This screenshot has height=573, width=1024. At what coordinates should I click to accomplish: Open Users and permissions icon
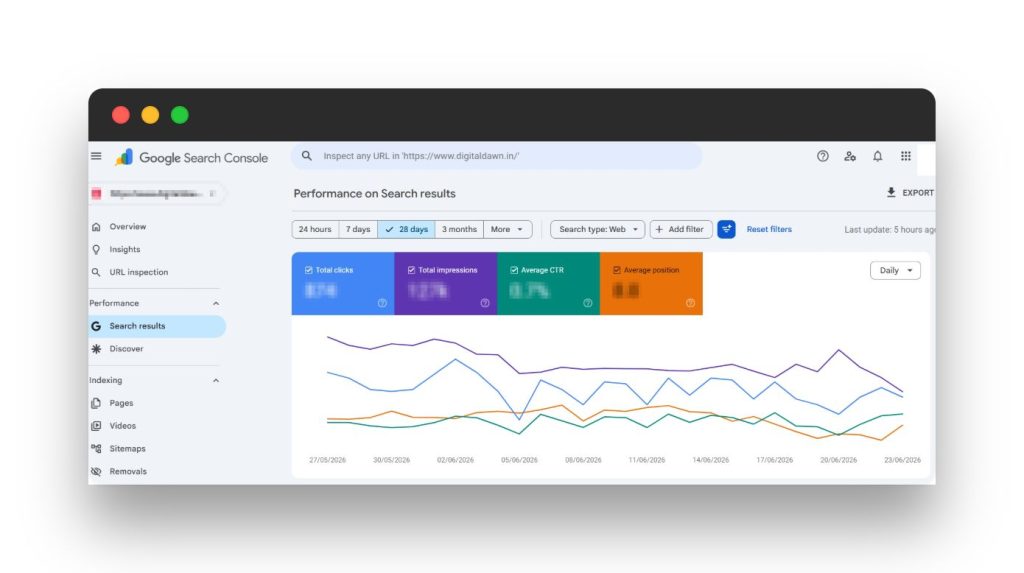[x=850, y=156]
